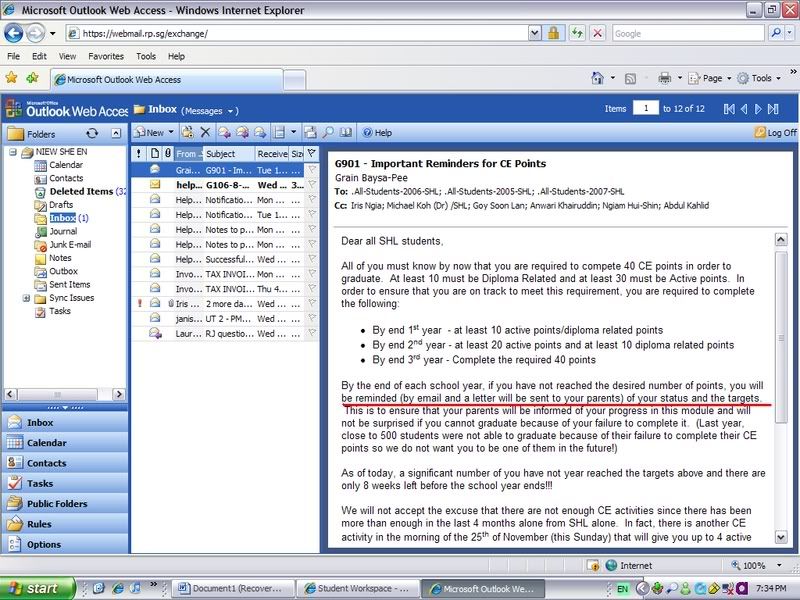Toggle the follow-up flag on the first message

312,170
